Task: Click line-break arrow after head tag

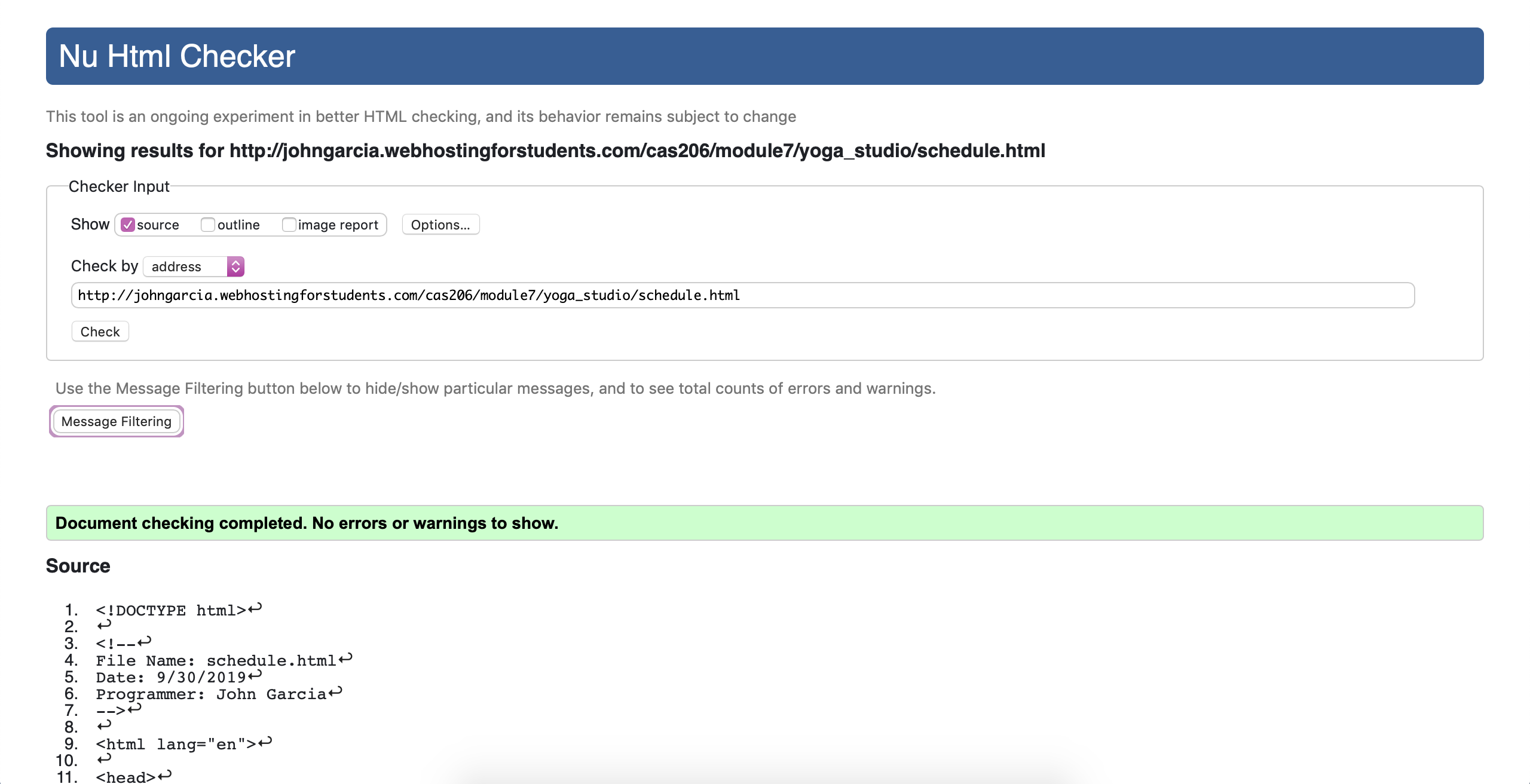Action: [165, 775]
